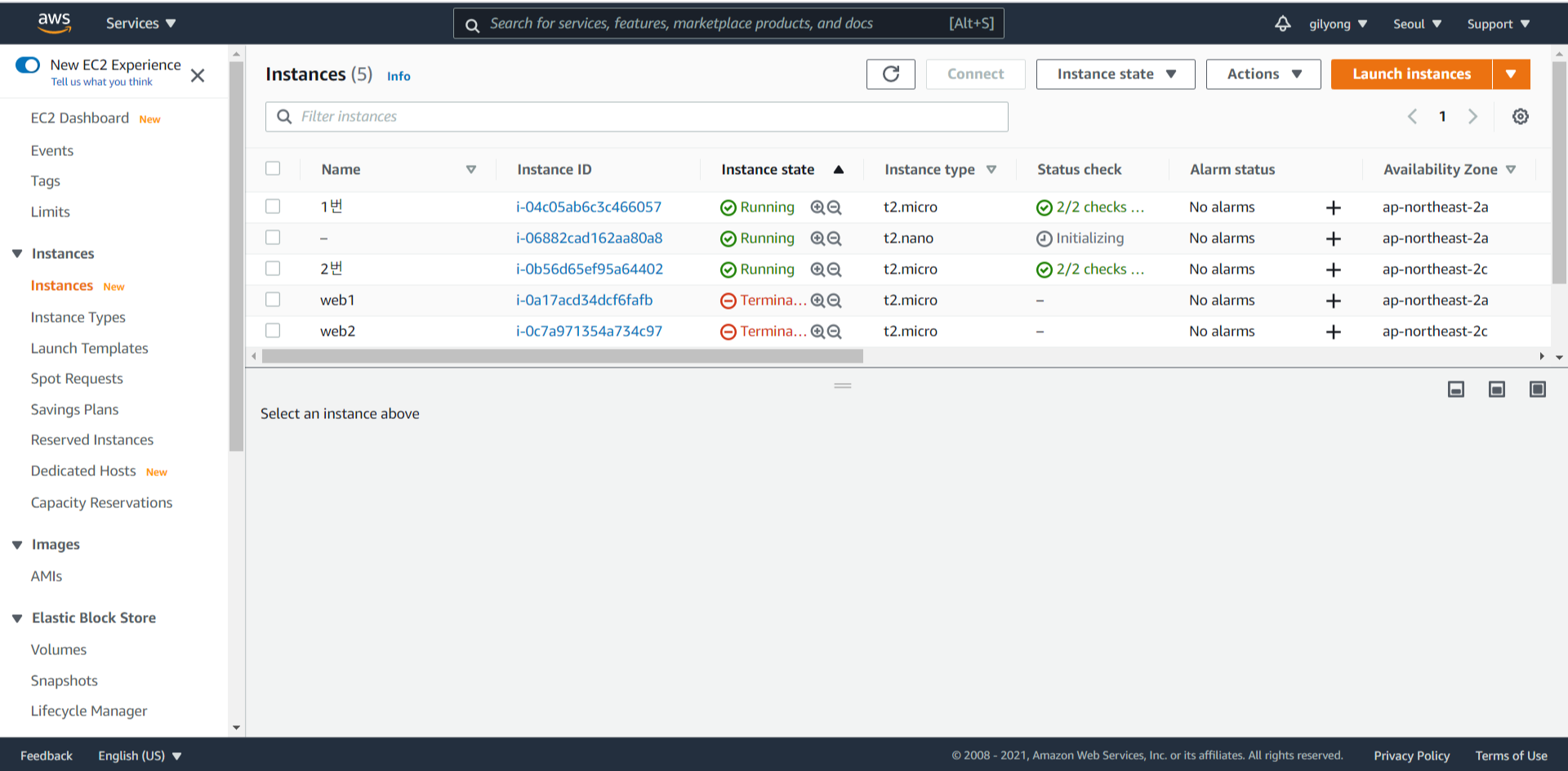
Task: Select checkbox for unnamed t2.nano instance
Action: 273,238
